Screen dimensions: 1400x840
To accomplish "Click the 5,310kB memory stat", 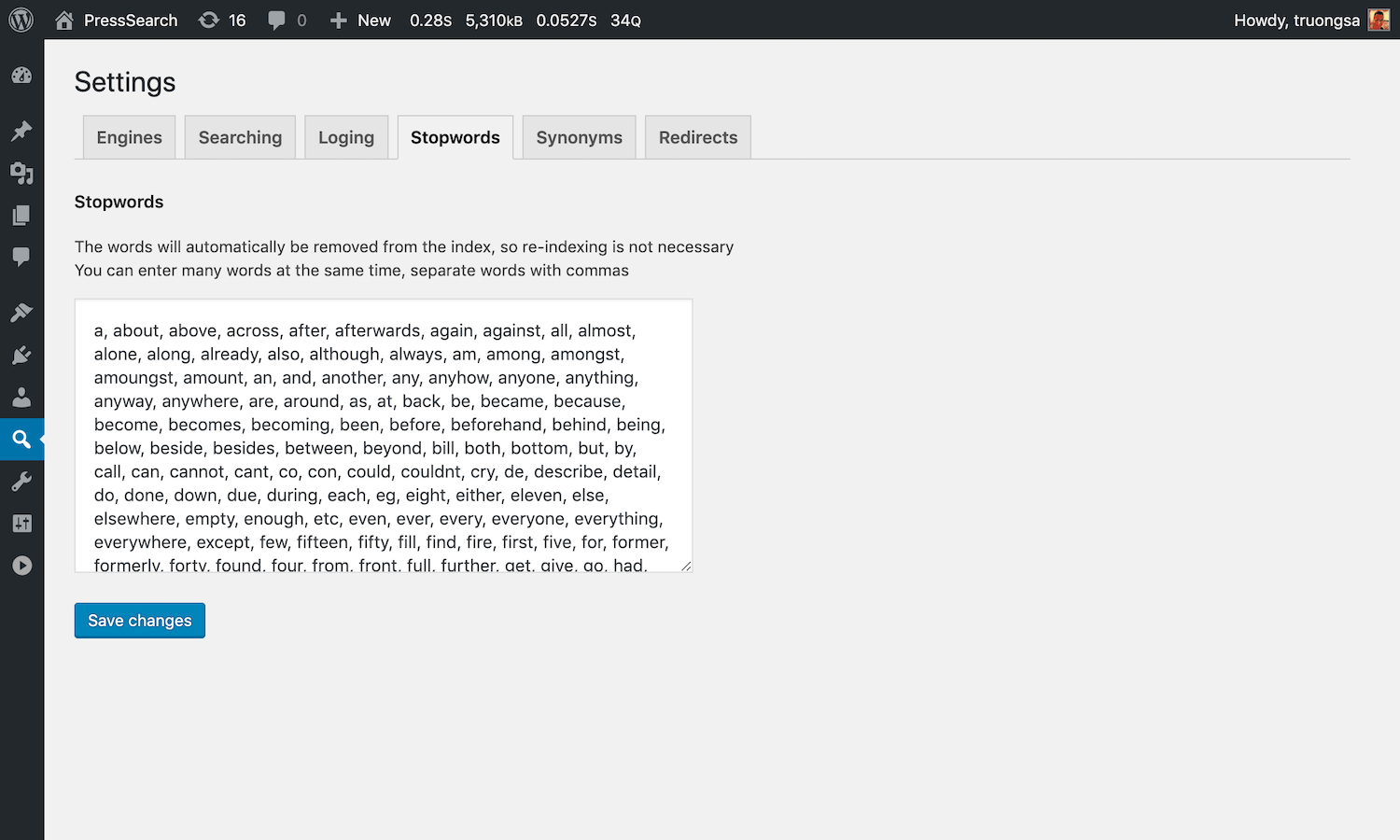I will (494, 20).
